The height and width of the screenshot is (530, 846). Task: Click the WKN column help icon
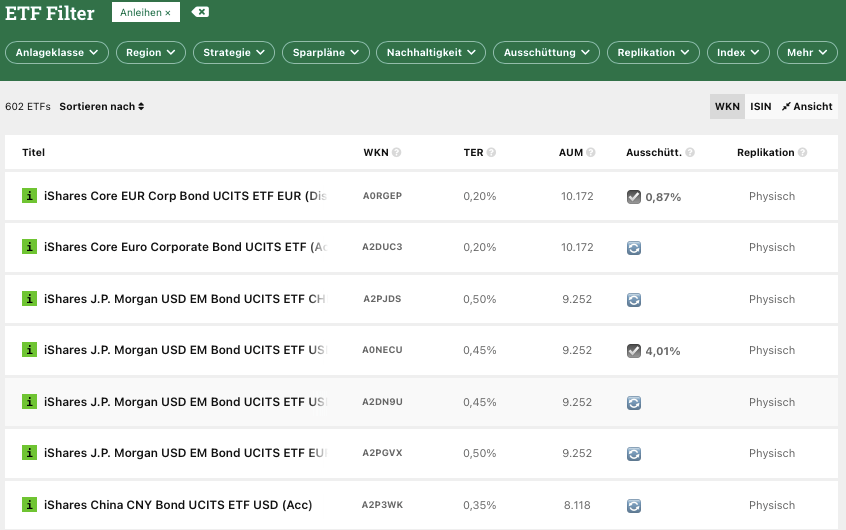pyautogui.click(x=397, y=153)
